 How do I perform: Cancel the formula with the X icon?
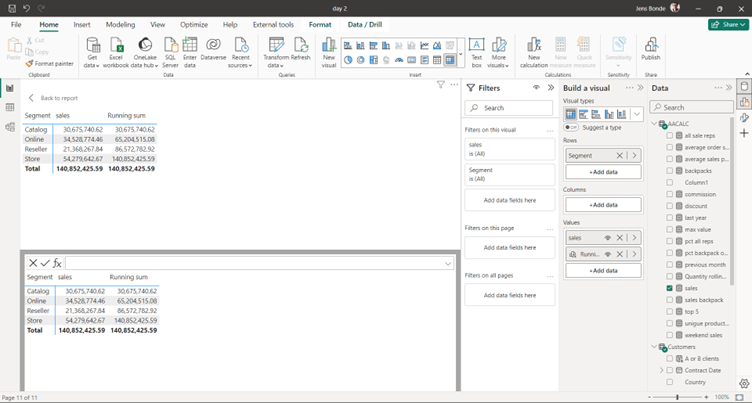[x=33, y=263]
